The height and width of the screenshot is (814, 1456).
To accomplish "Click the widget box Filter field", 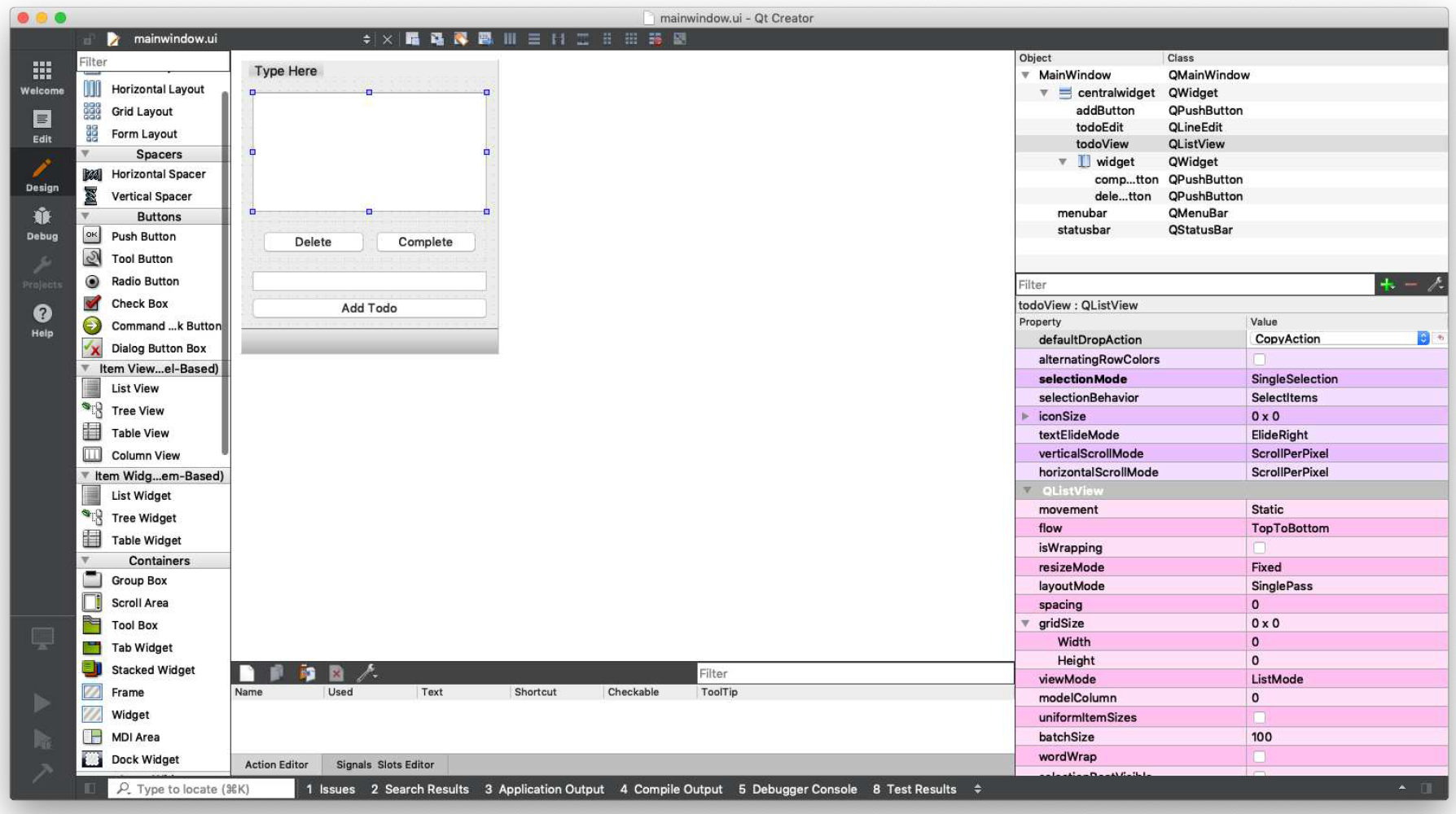I will 153,62.
